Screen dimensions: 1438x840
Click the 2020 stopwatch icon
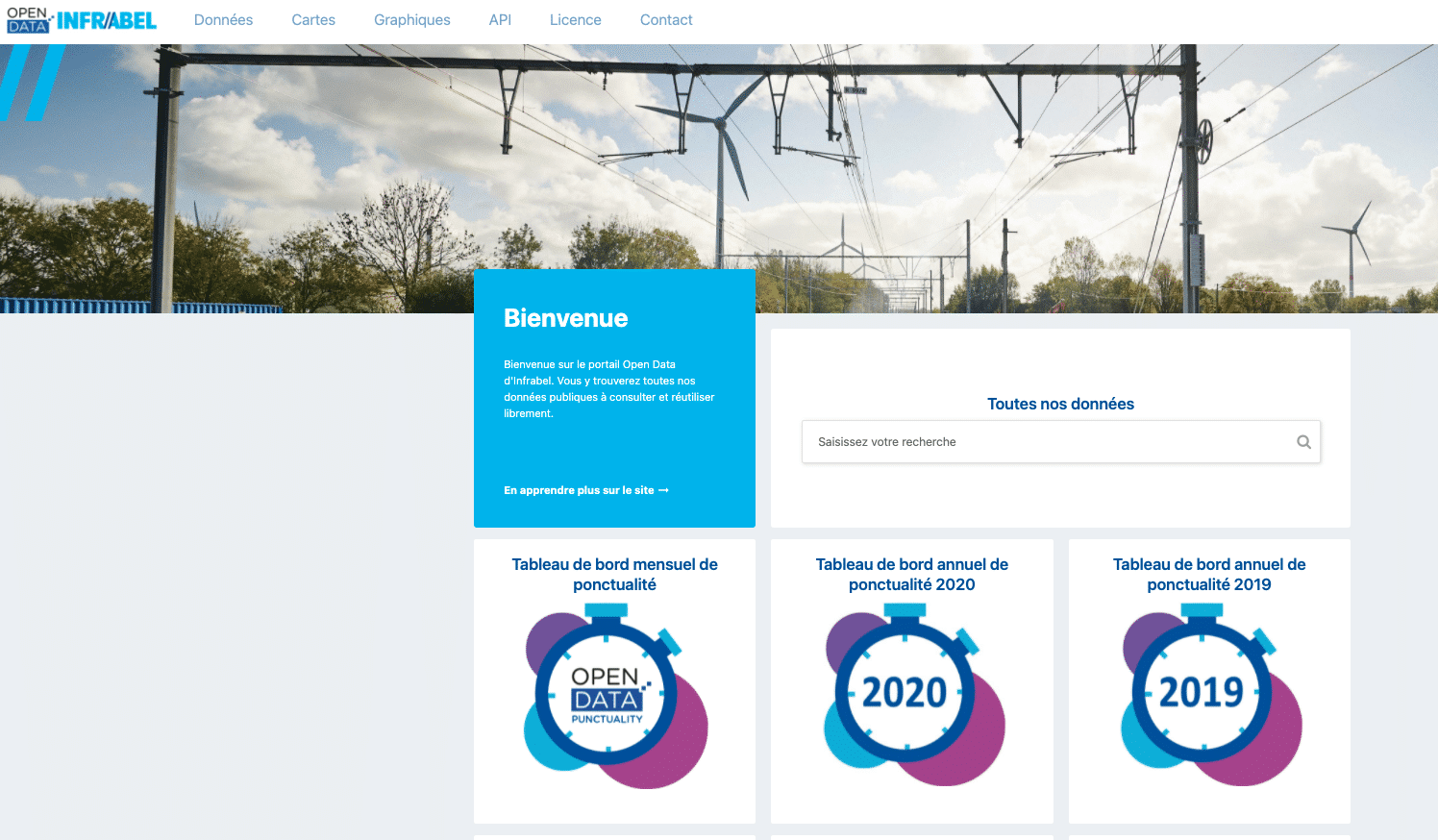pos(912,695)
